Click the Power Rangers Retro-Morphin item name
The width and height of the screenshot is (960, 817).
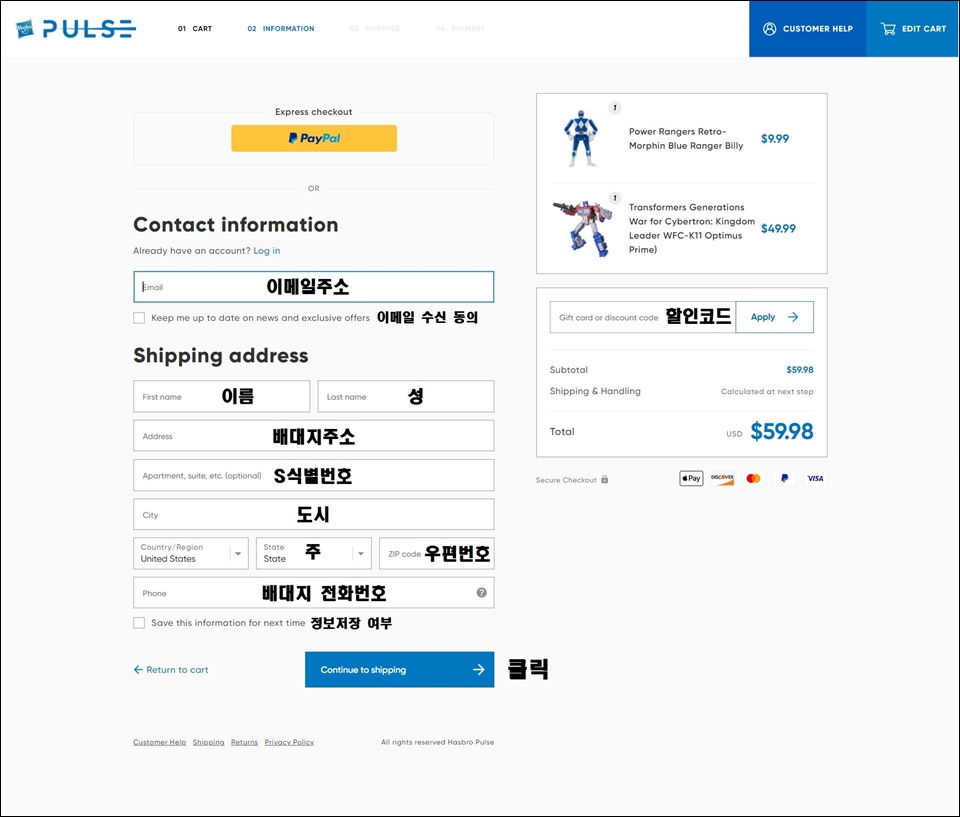point(686,138)
